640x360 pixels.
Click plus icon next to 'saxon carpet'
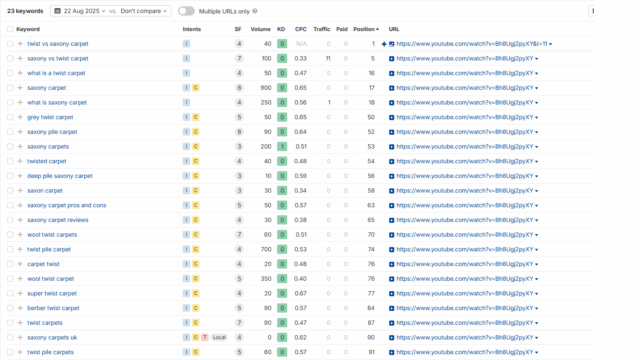(20, 191)
